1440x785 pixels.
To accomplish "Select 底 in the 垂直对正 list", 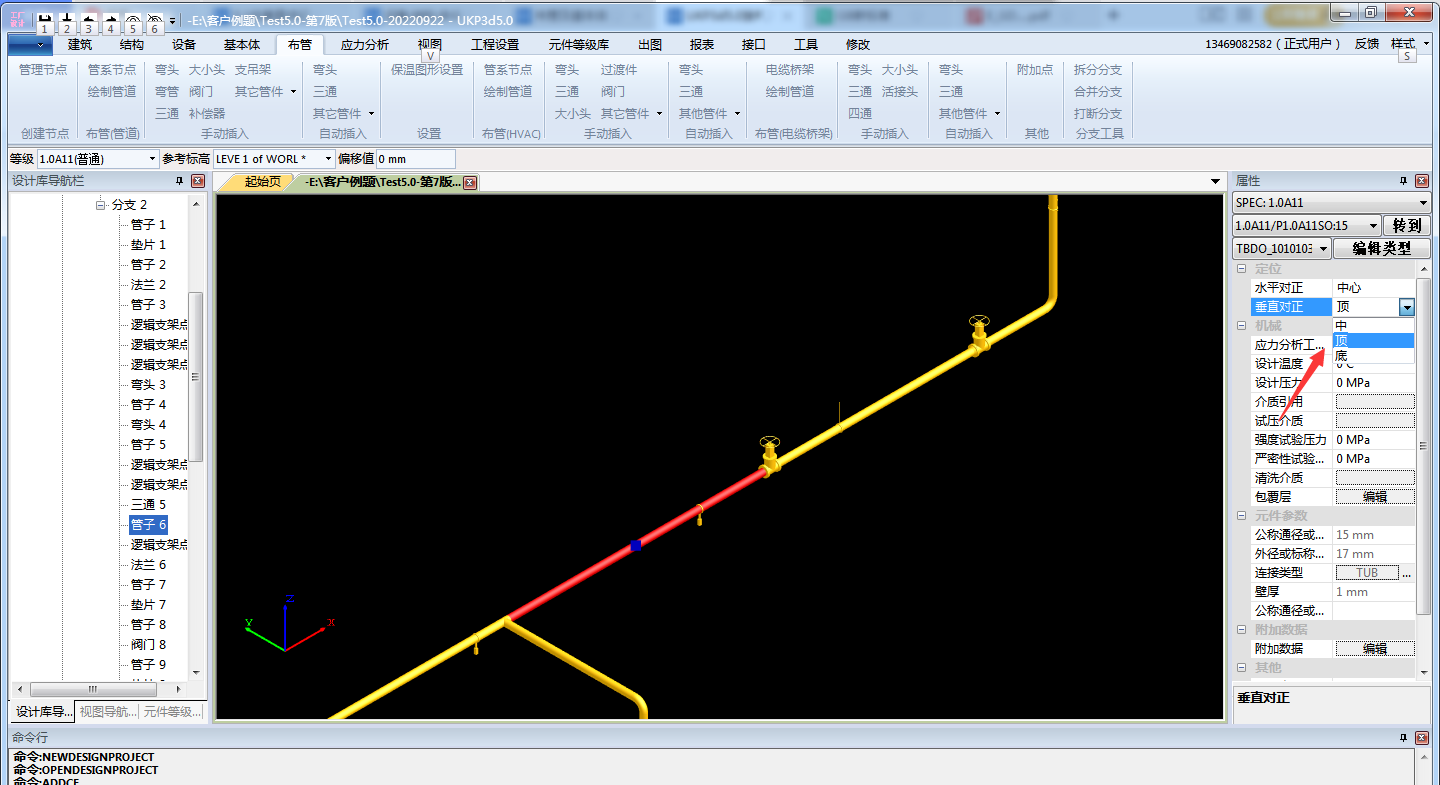I will pyautogui.click(x=1373, y=356).
